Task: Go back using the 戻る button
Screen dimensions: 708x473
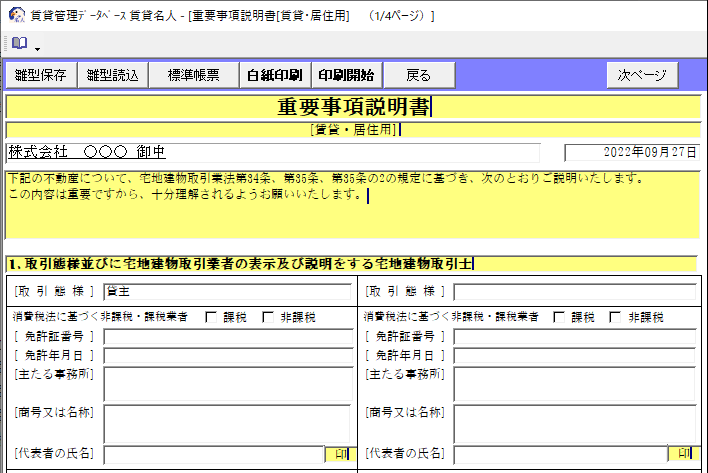Action: point(419,75)
